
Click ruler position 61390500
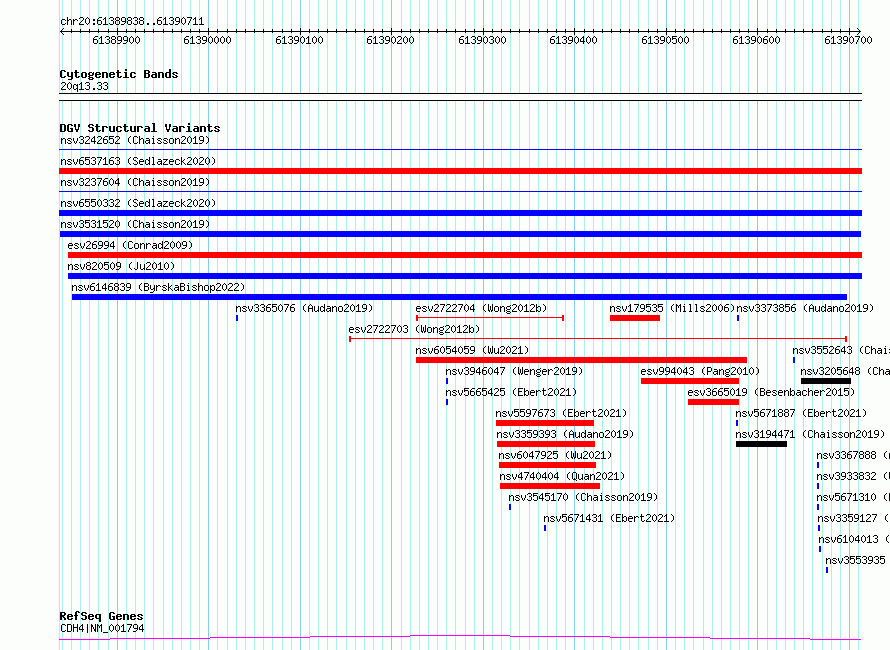[665, 40]
